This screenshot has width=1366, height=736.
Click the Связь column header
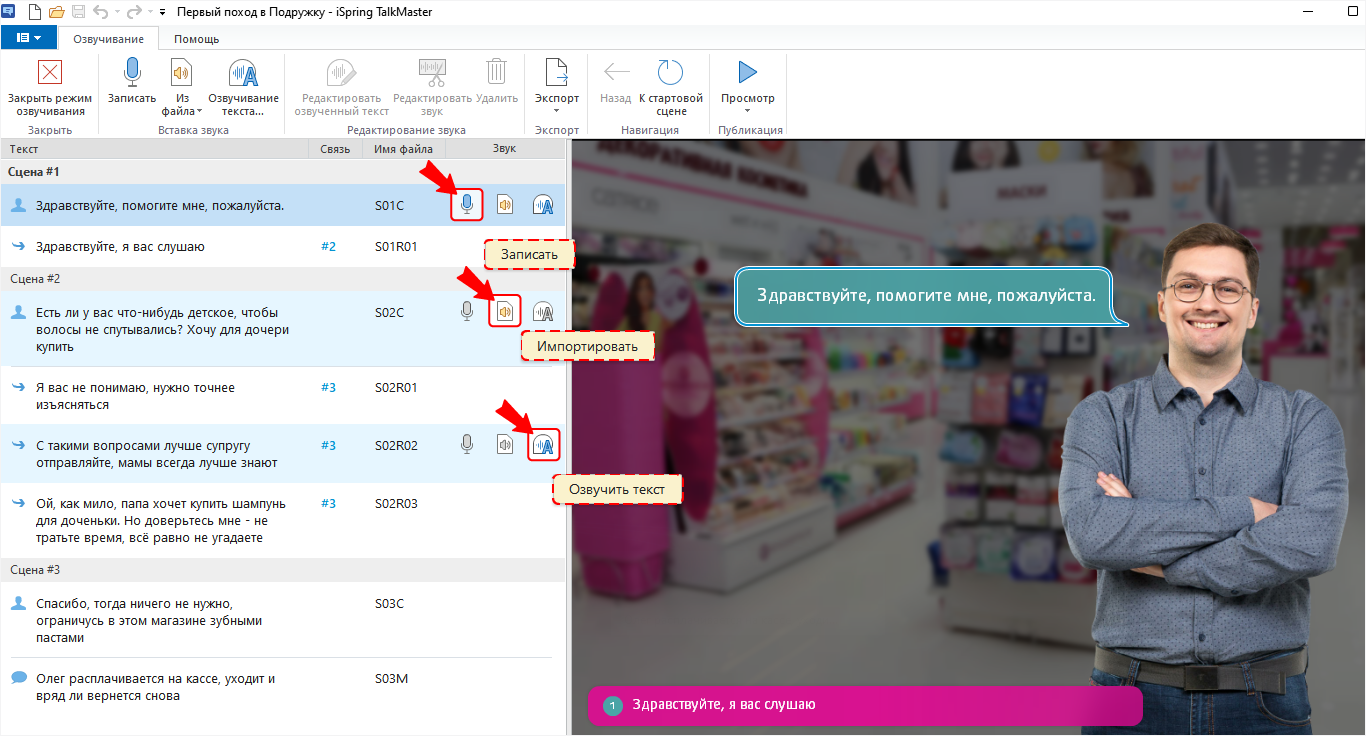click(x=335, y=149)
